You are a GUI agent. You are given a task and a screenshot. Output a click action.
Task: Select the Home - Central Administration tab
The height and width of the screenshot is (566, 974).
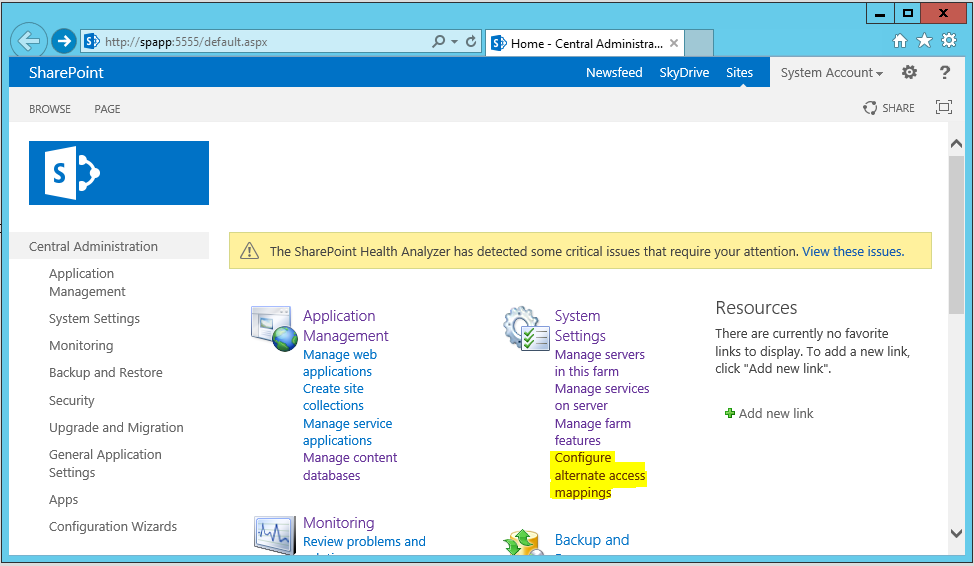tap(585, 43)
